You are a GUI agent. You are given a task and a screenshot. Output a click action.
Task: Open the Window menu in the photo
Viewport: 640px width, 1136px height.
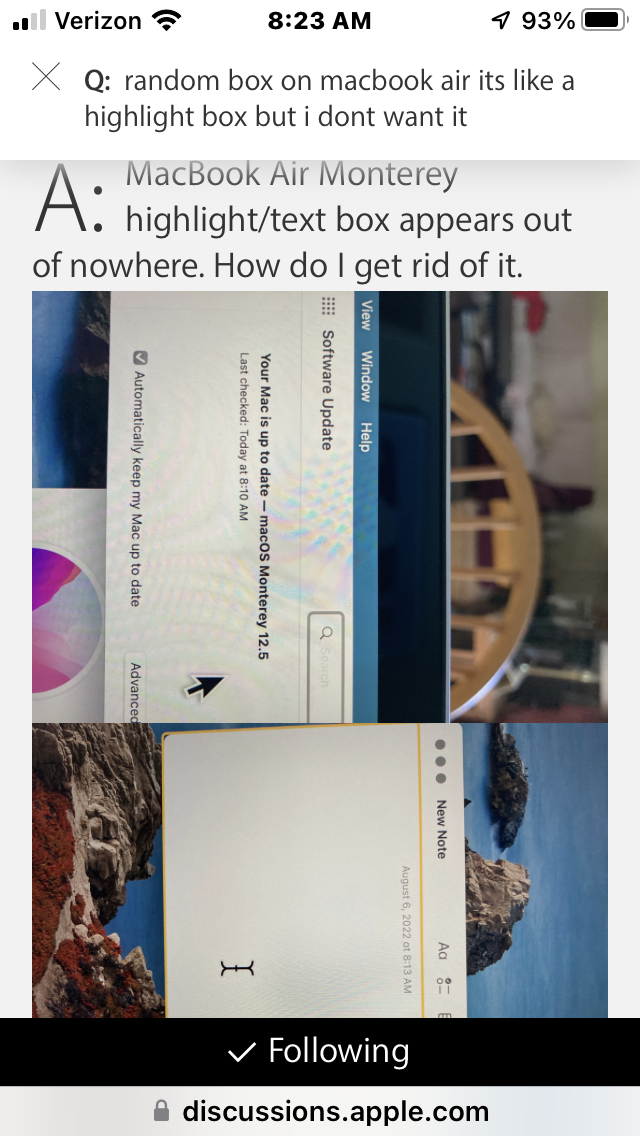[366, 376]
